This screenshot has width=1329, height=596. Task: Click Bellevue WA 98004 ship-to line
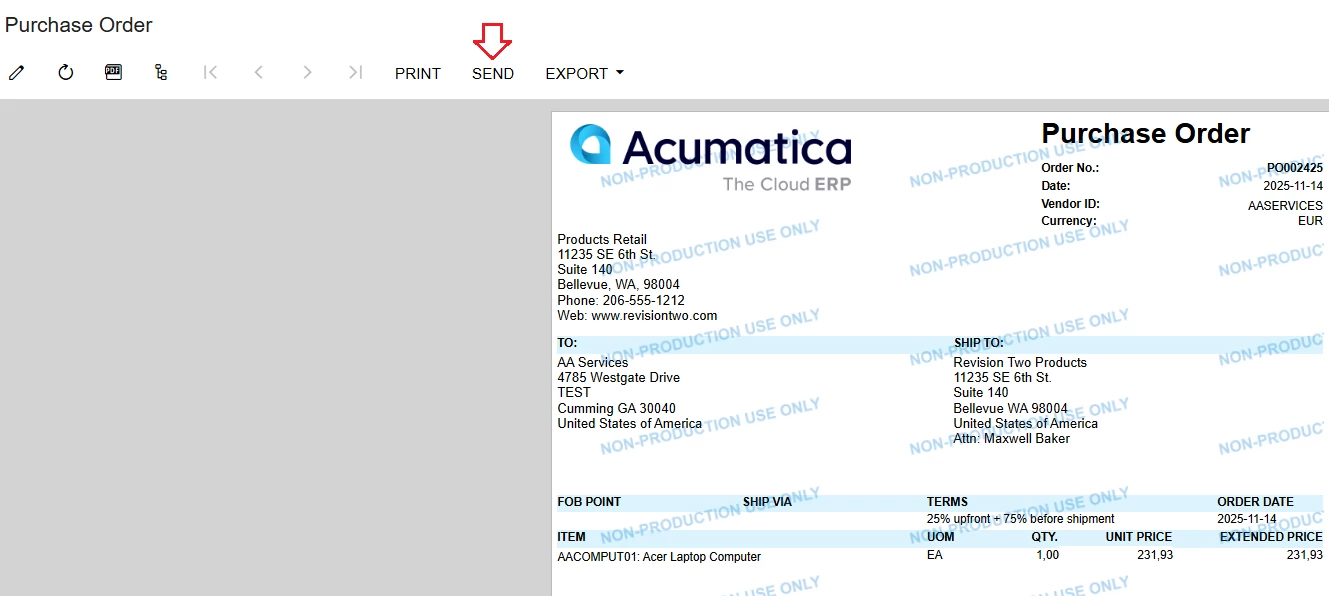1010,408
